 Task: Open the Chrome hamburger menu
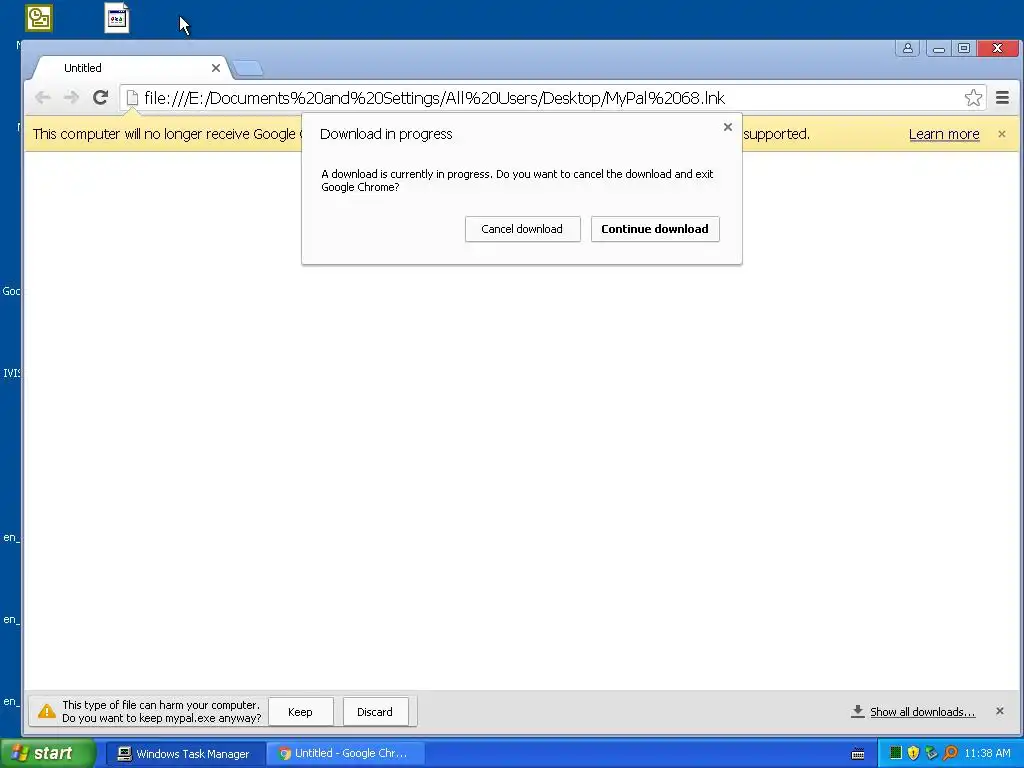click(x=1002, y=98)
